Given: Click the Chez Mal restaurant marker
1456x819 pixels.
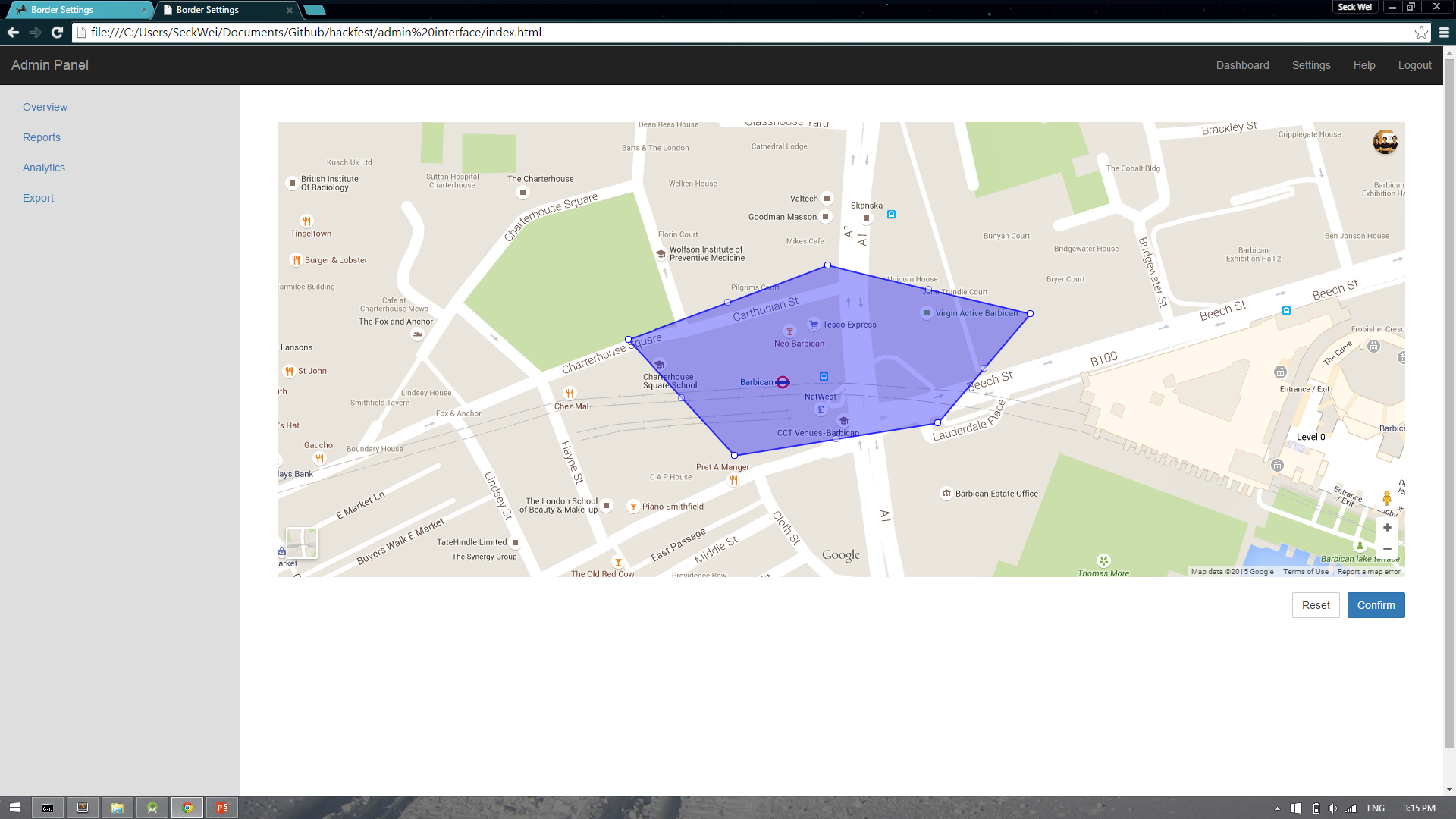Looking at the screenshot, I should pyautogui.click(x=570, y=394).
